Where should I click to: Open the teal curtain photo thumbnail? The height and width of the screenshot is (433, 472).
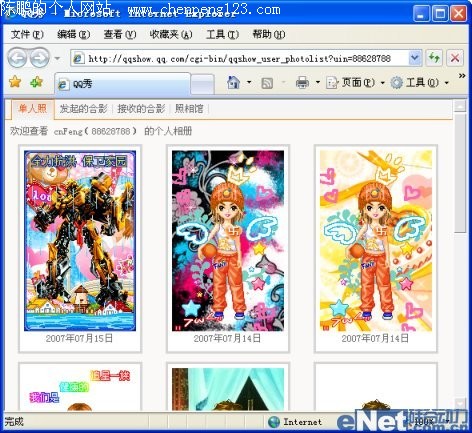coord(228,389)
